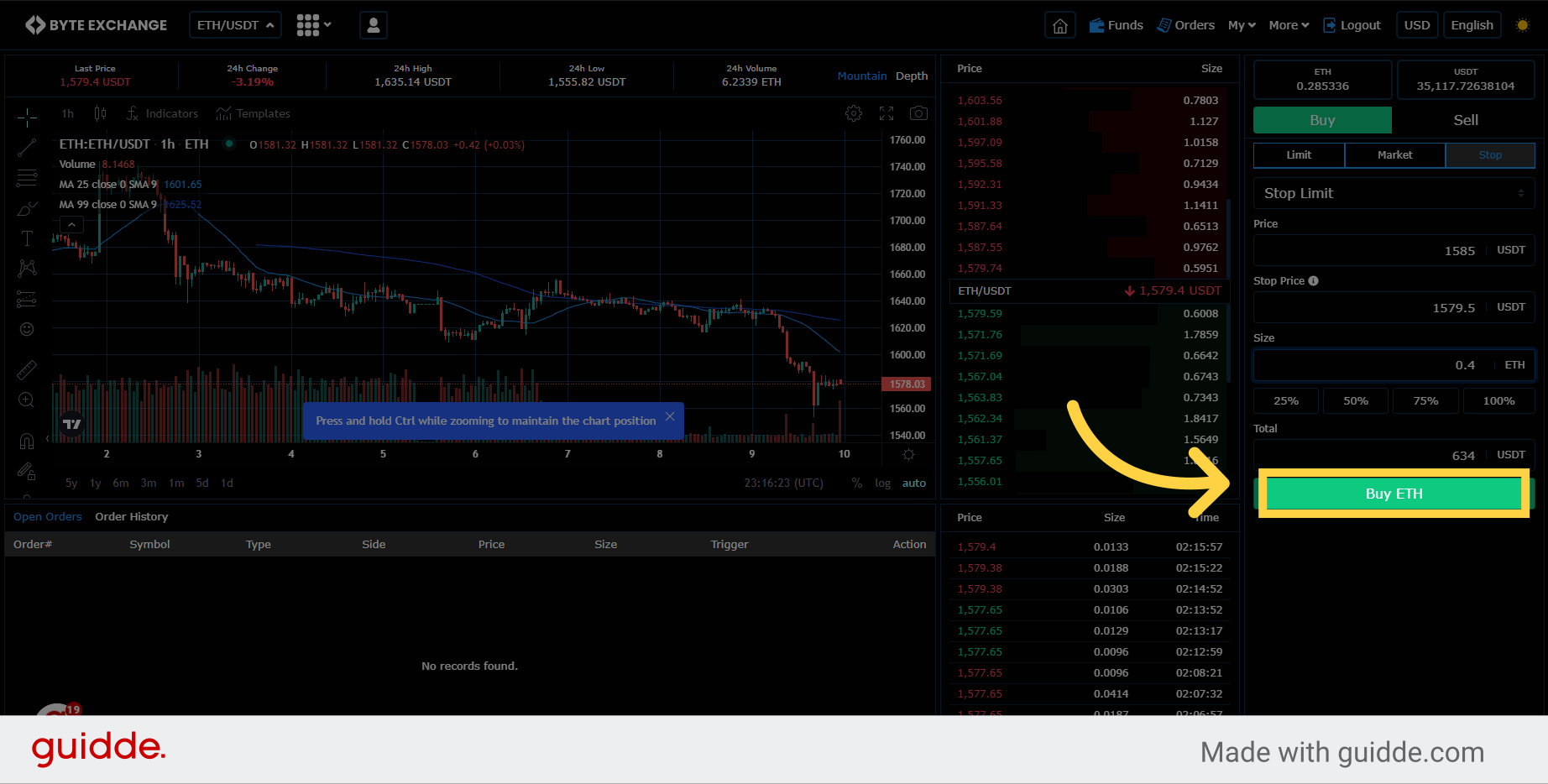Open the chart patterns tool
Screen dimensions: 1548x784
point(27,269)
